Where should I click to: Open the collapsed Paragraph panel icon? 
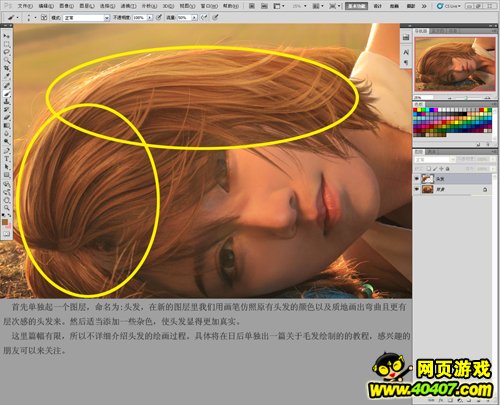406,62
